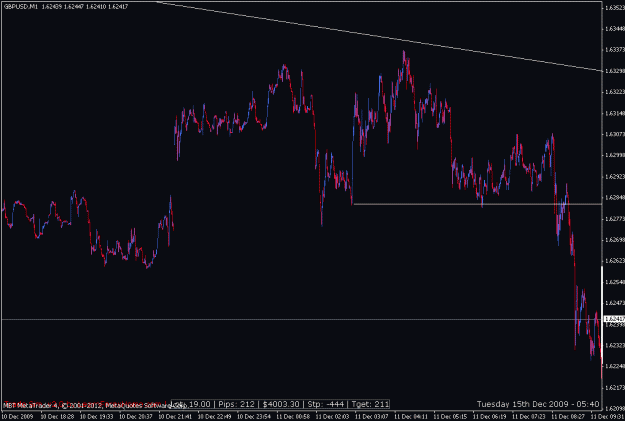Click the Pips: 212 info field
The height and width of the screenshot is (421, 625).
point(236,404)
